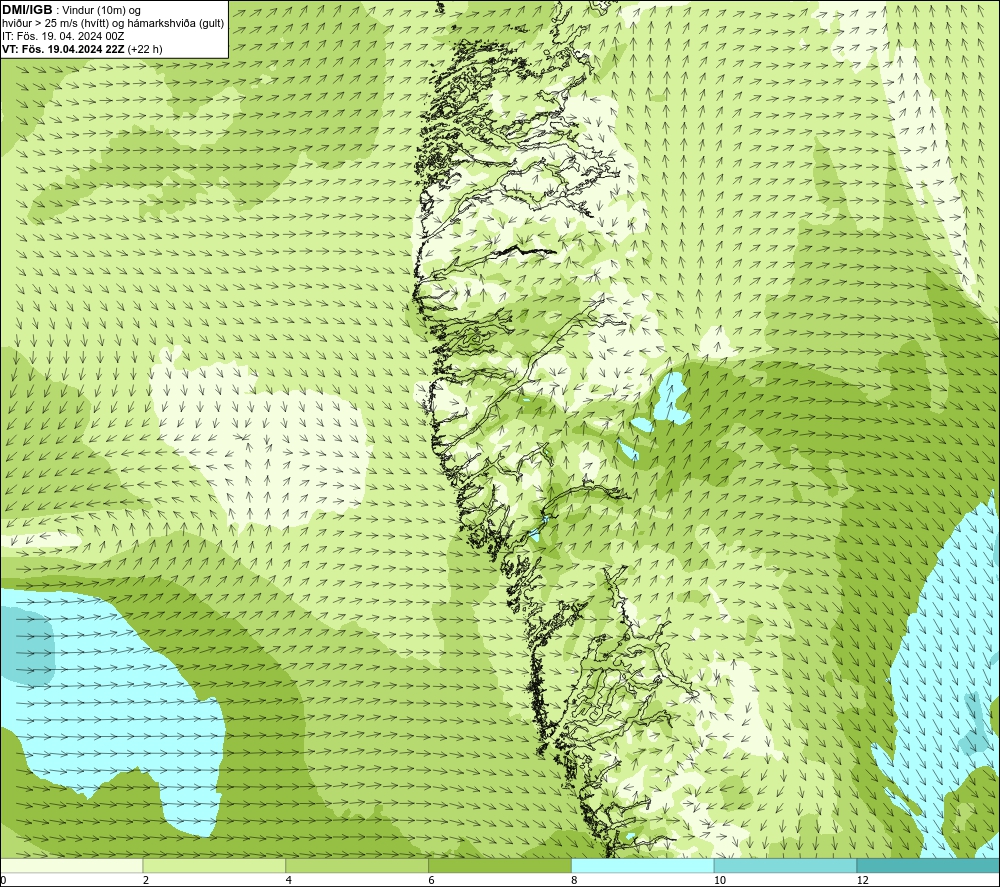Click the 0–2 m/s palest color scale segment
The height and width of the screenshot is (887, 1000).
click(x=71, y=865)
